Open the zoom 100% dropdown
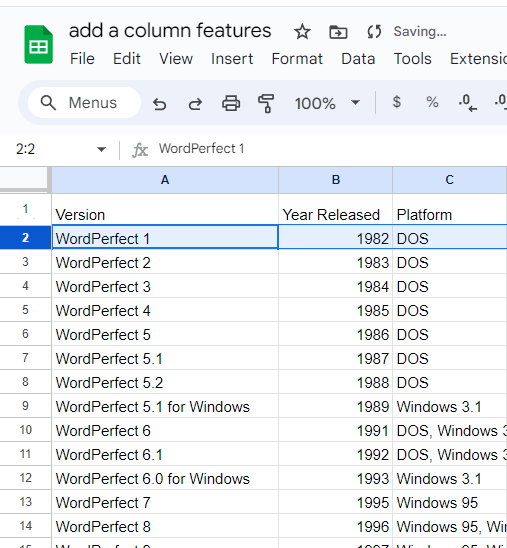 pyautogui.click(x=327, y=103)
